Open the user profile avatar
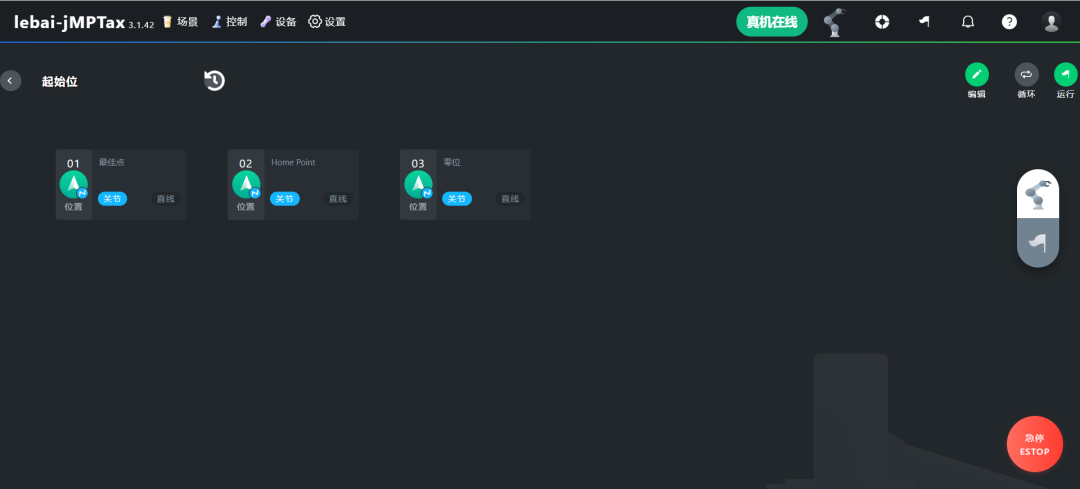Image resolution: width=1080 pixels, height=489 pixels. pos(1051,22)
